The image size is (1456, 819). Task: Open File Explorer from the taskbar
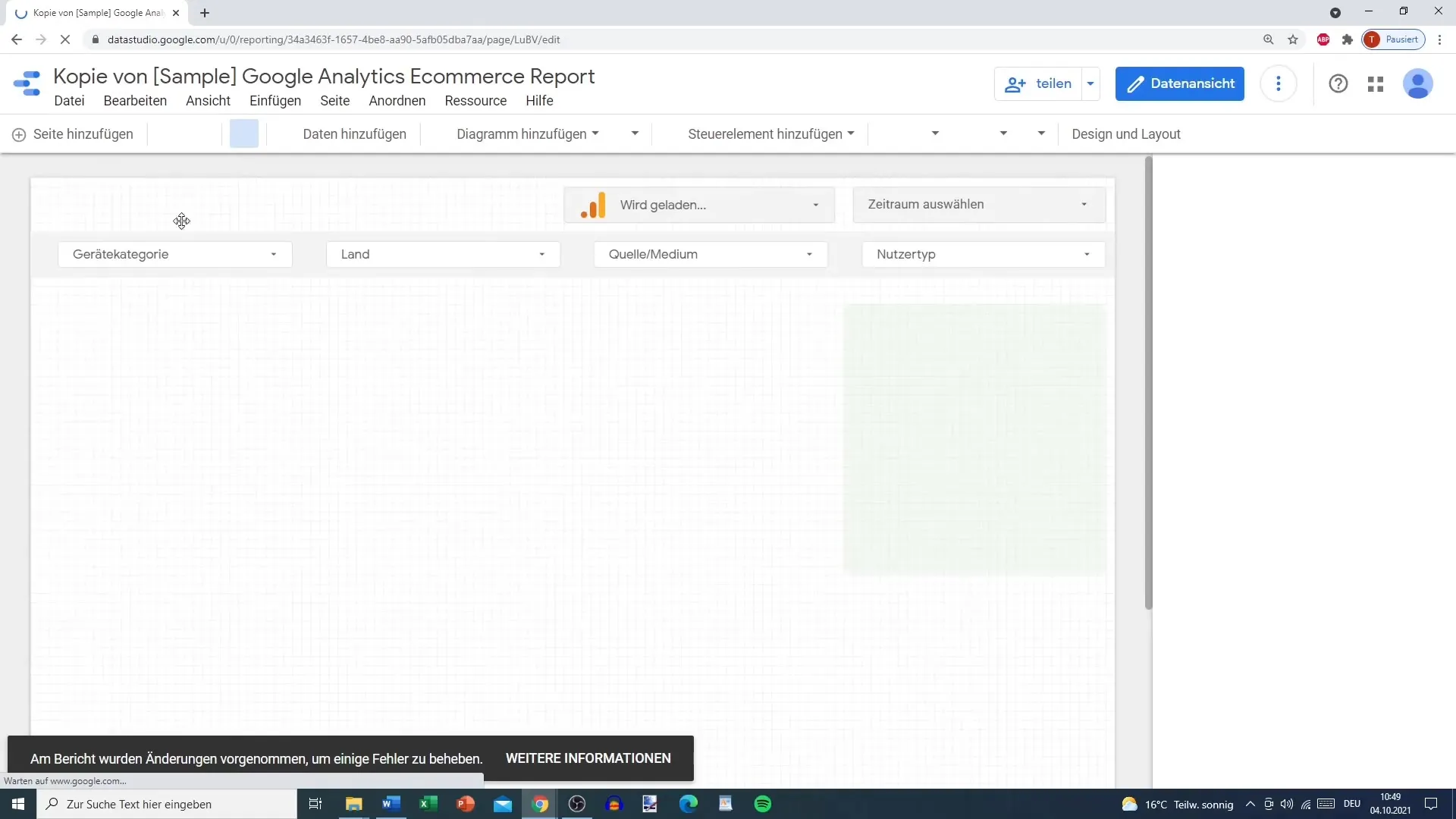[x=354, y=804]
